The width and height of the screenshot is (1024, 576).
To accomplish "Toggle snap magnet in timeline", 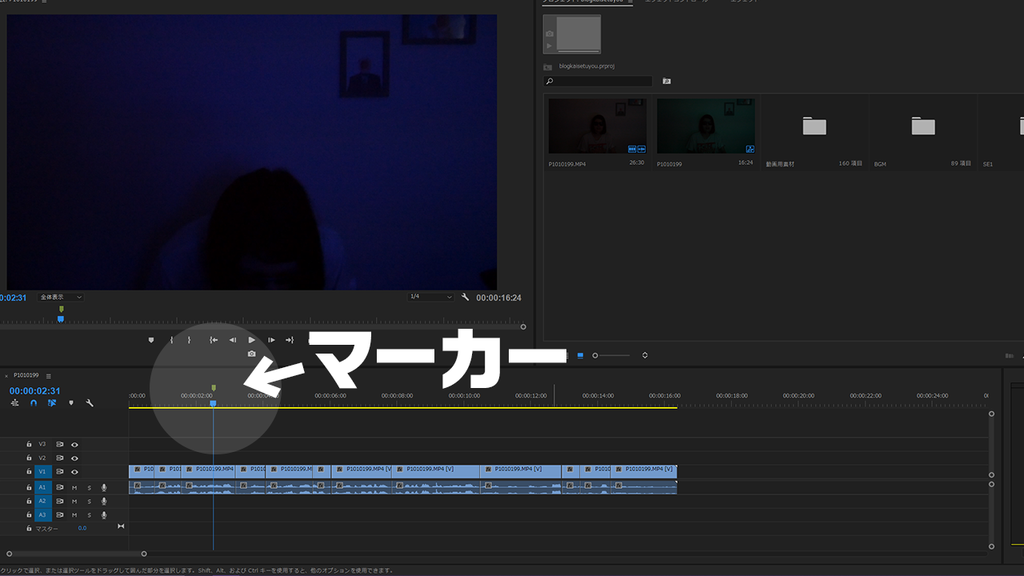I will pyautogui.click(x=33, y=403).
